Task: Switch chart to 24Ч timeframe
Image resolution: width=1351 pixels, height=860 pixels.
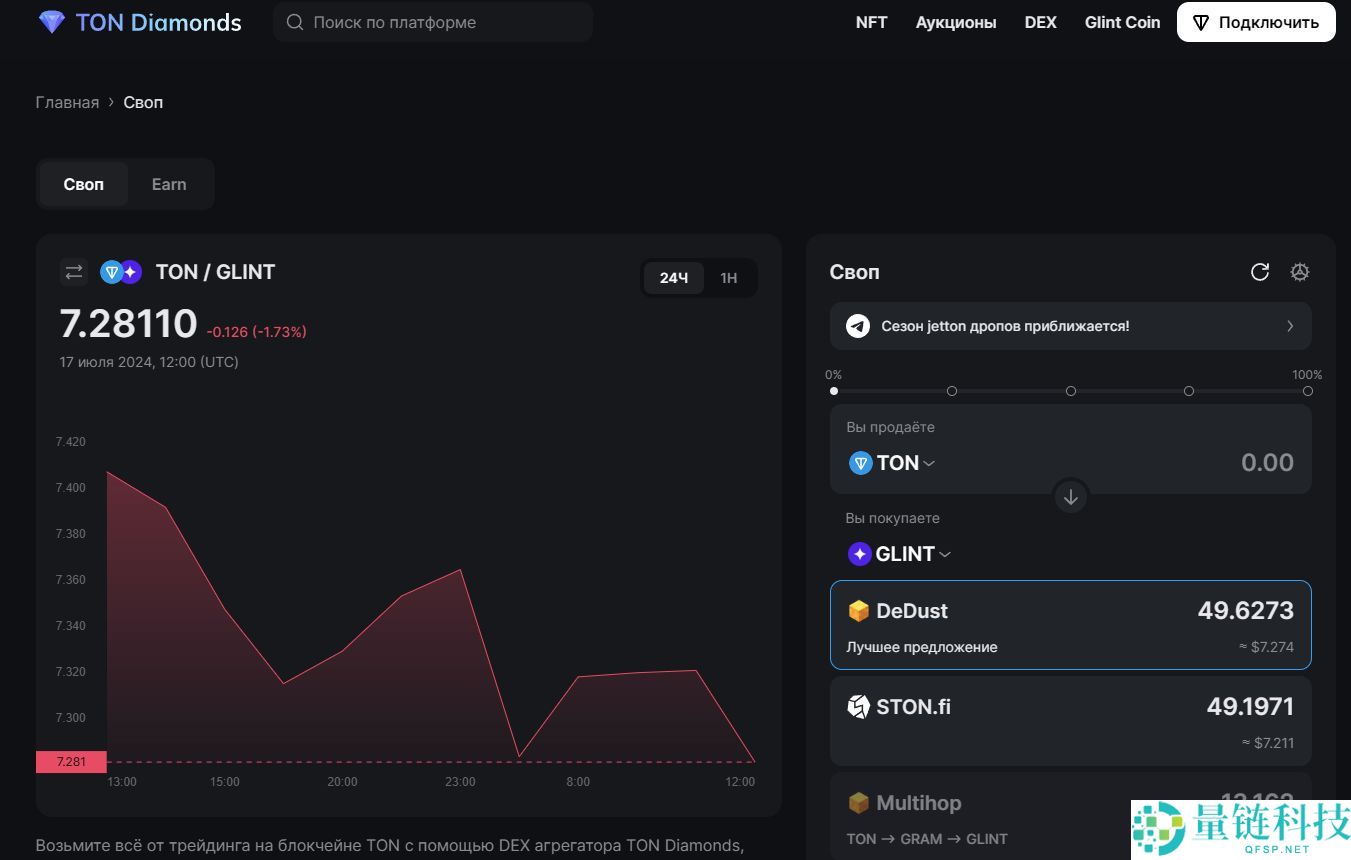Action: 674,278
